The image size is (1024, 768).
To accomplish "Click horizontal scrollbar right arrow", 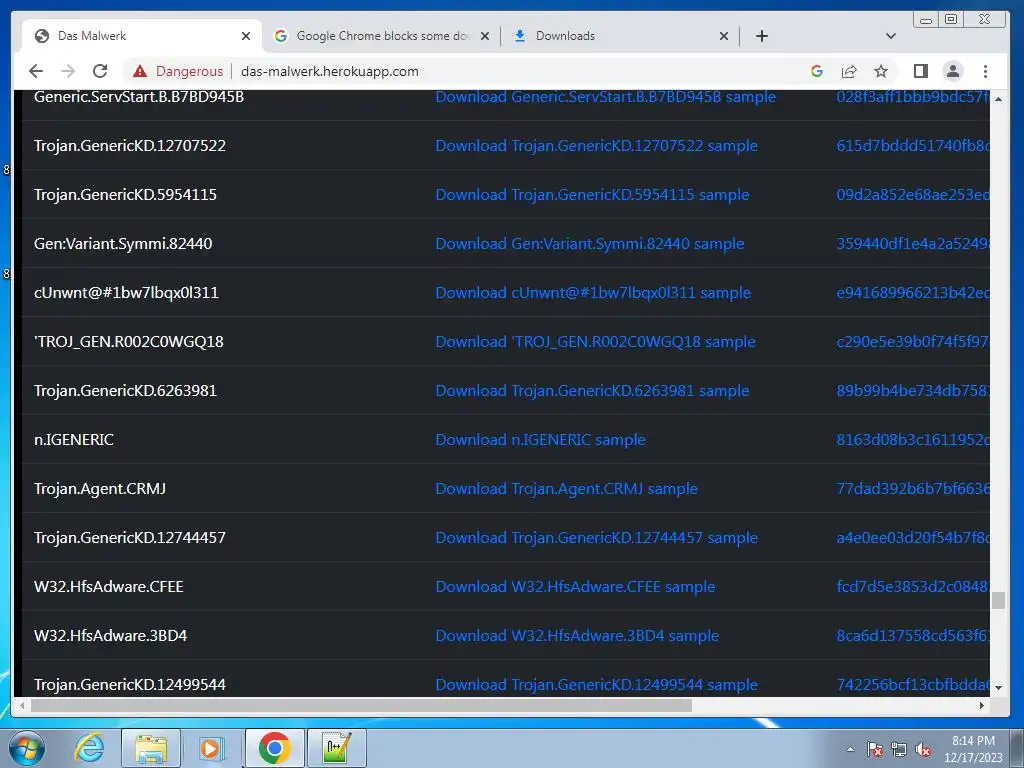I will tap(982, 705).
